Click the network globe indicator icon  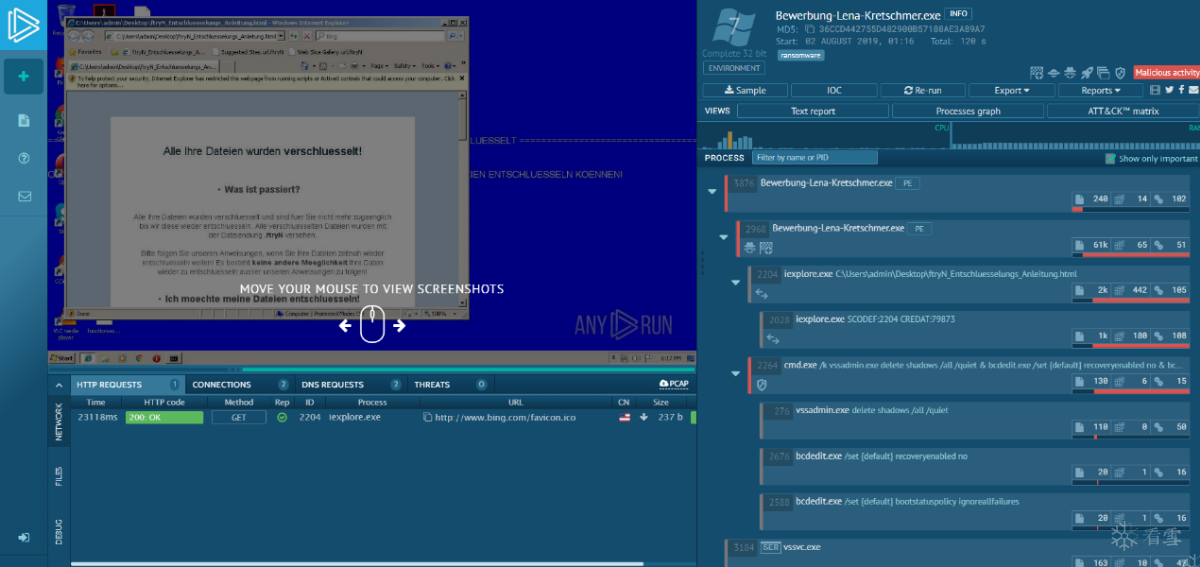tap(1053, 72)
